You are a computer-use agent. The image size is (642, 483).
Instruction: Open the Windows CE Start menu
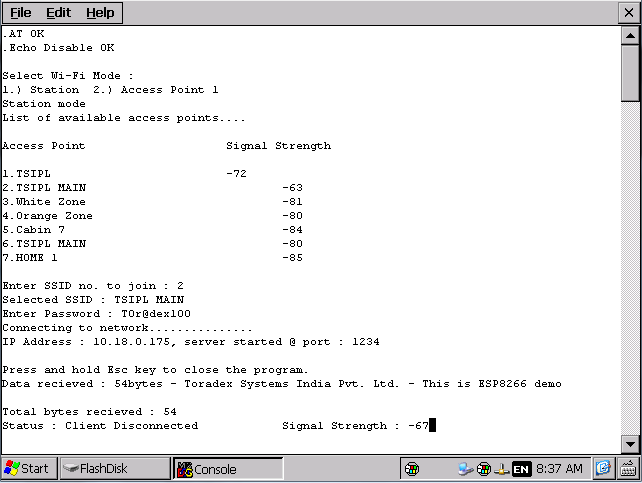[x=28, y=468]
